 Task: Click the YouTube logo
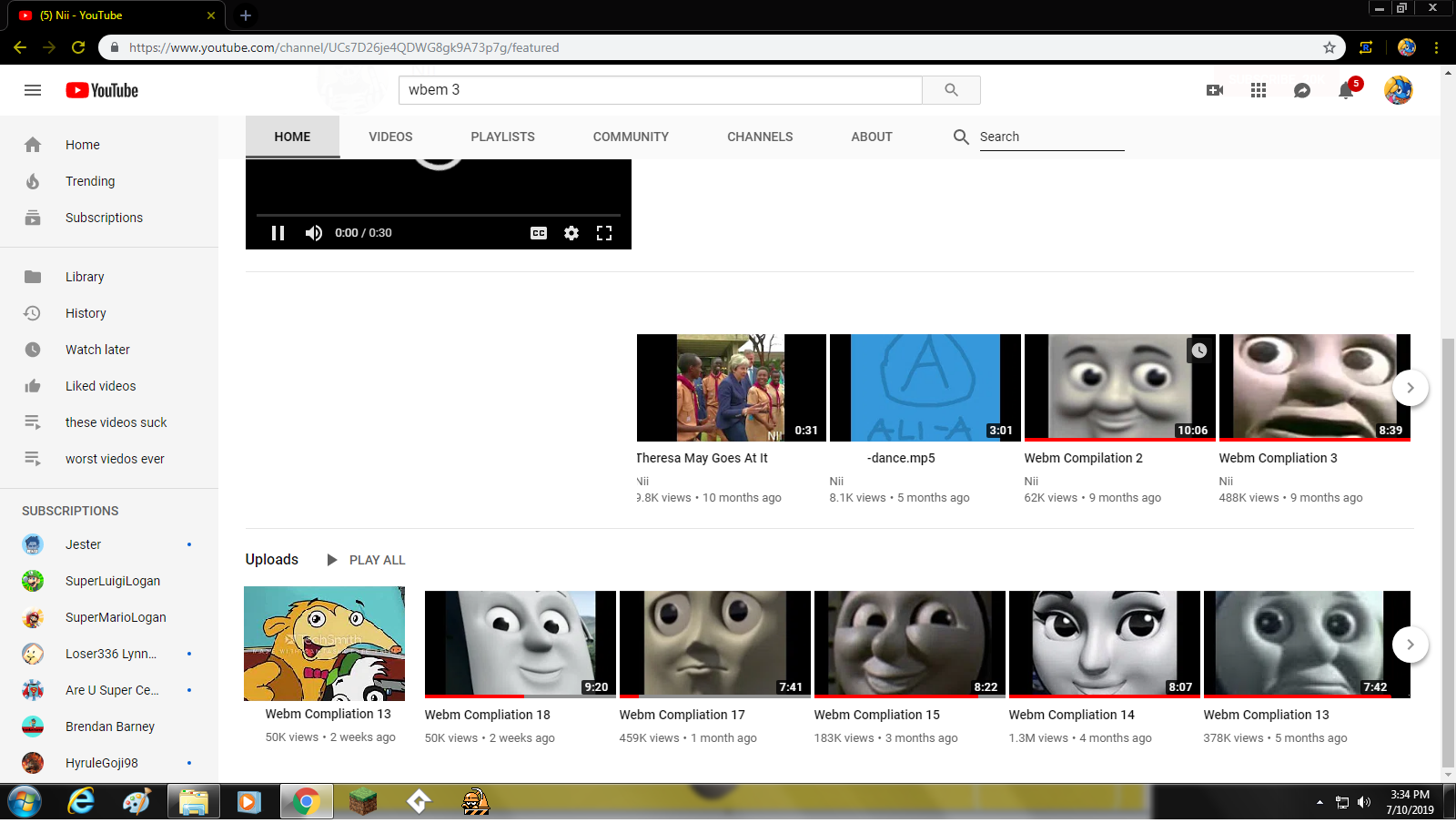(102, 90)
